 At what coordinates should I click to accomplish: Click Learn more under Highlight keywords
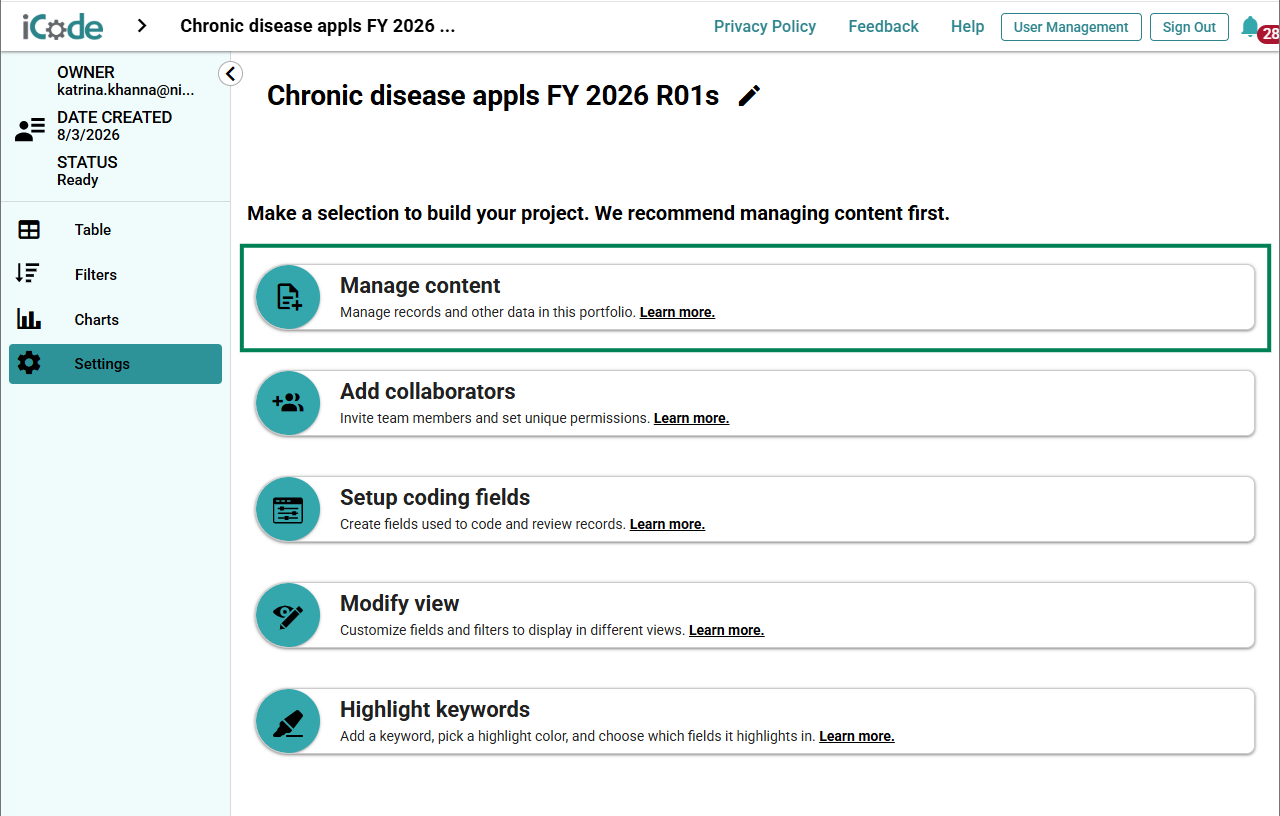point(856,736)
